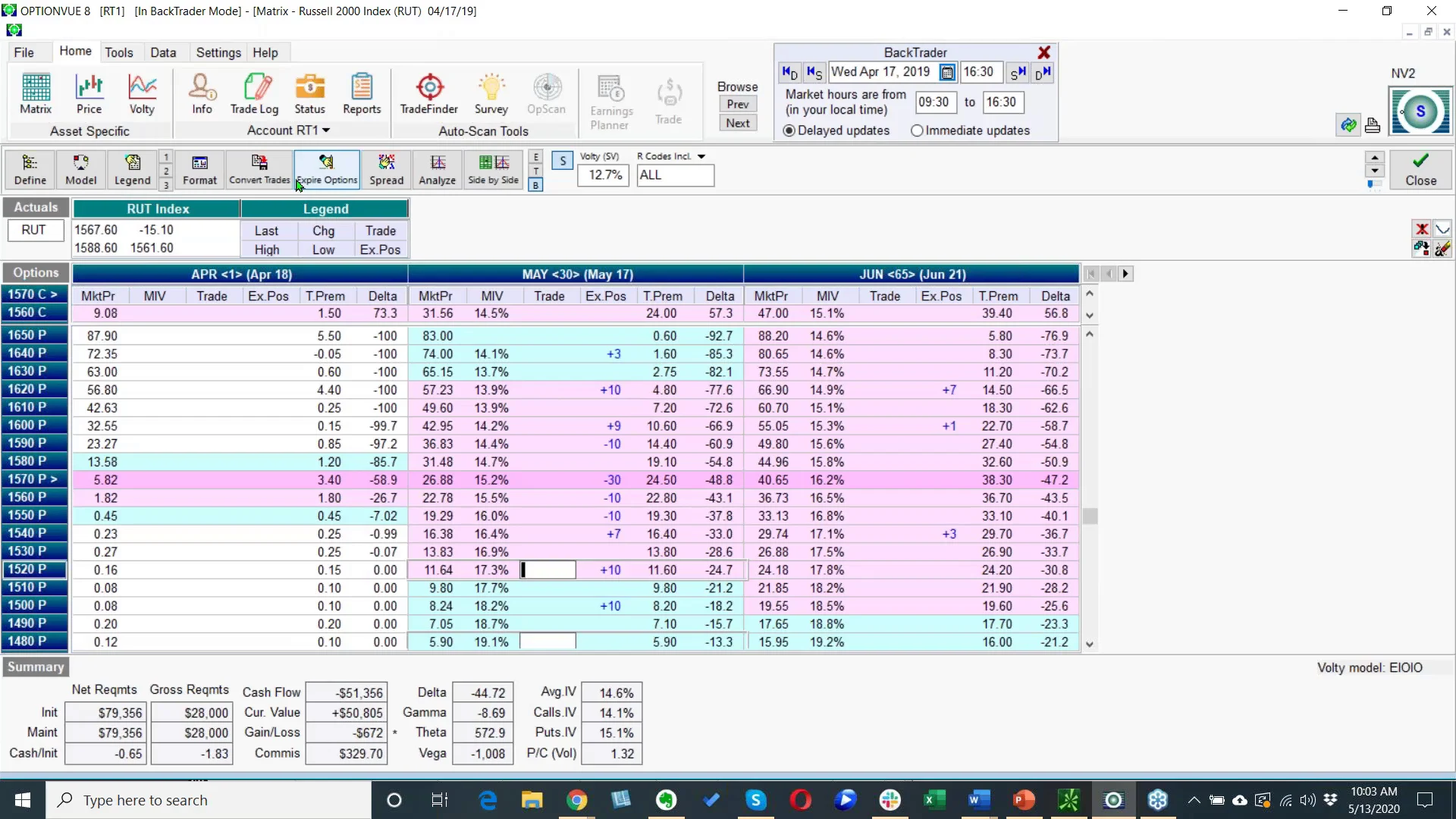The height and width of the screenshot is (819, 1456).
Task: Step forward one day in BackTrader
Action: (x=1043, y=72)
